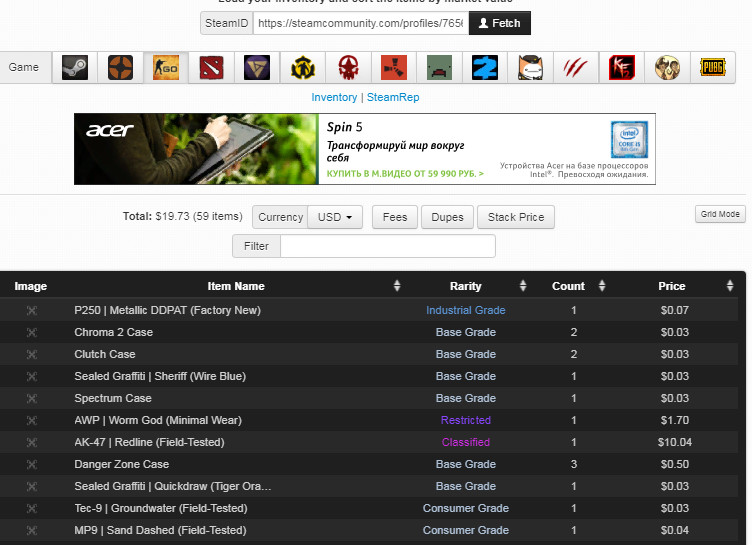The width and height of the screenshot is (752, 545).
Task: Sort table by Item Name arrows
Action: (397, 286)
